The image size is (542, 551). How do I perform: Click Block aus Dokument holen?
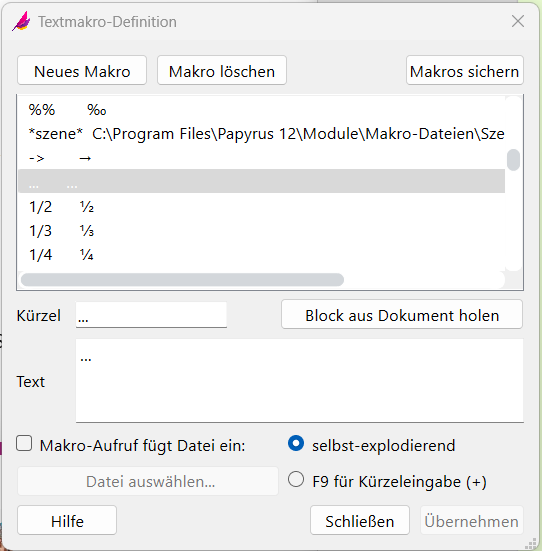click(402, 315)
